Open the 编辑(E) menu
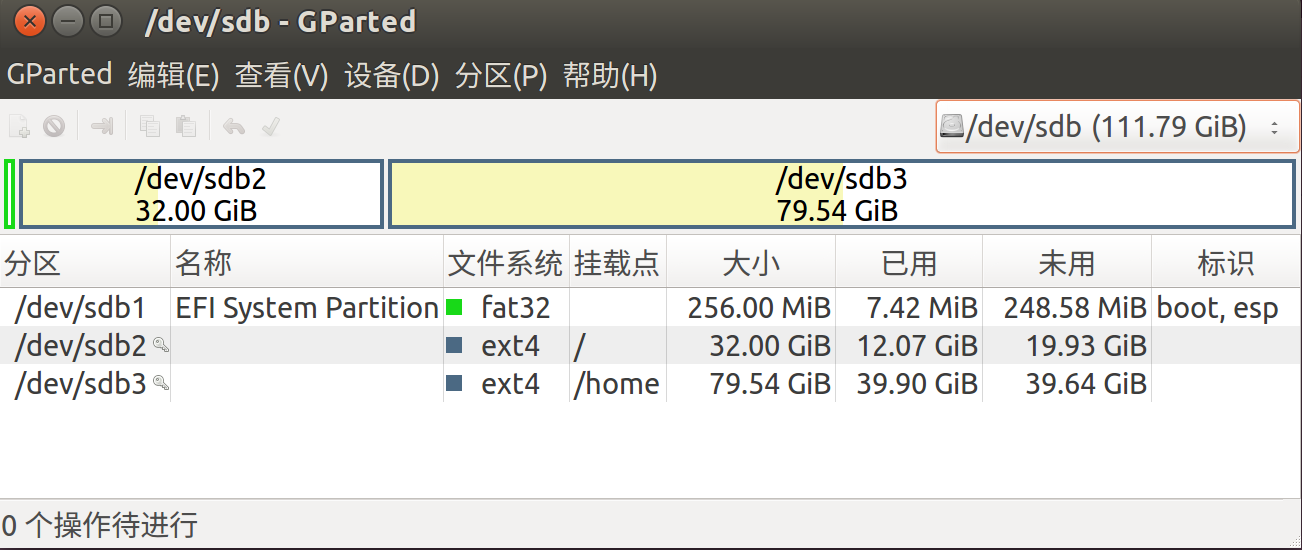Screen dimensions: 1302x550 [x=174, y=76]
